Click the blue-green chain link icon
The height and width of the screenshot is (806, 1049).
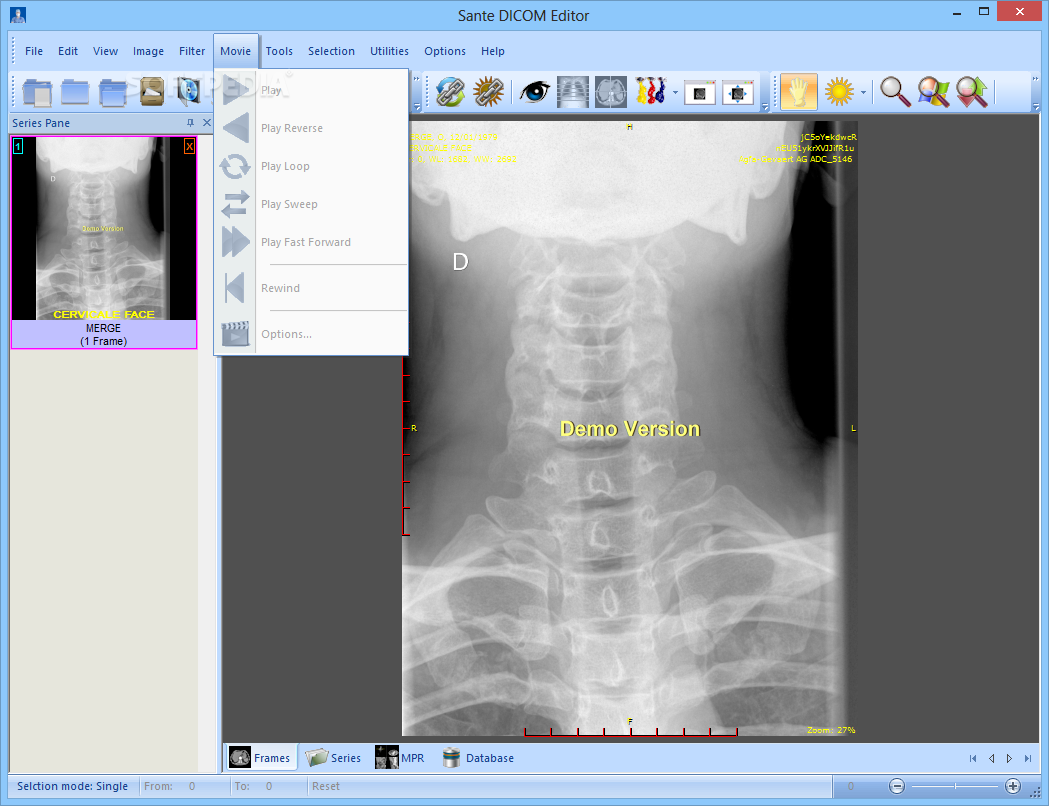[x=451, y=92]
